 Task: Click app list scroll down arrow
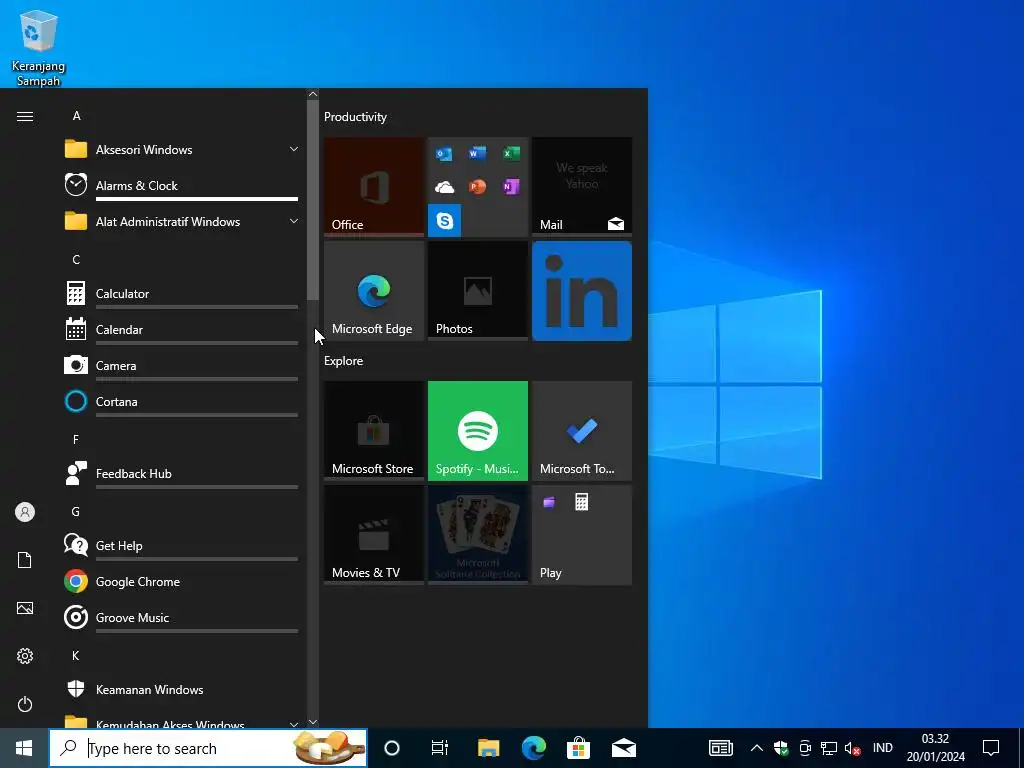[313, 722]
